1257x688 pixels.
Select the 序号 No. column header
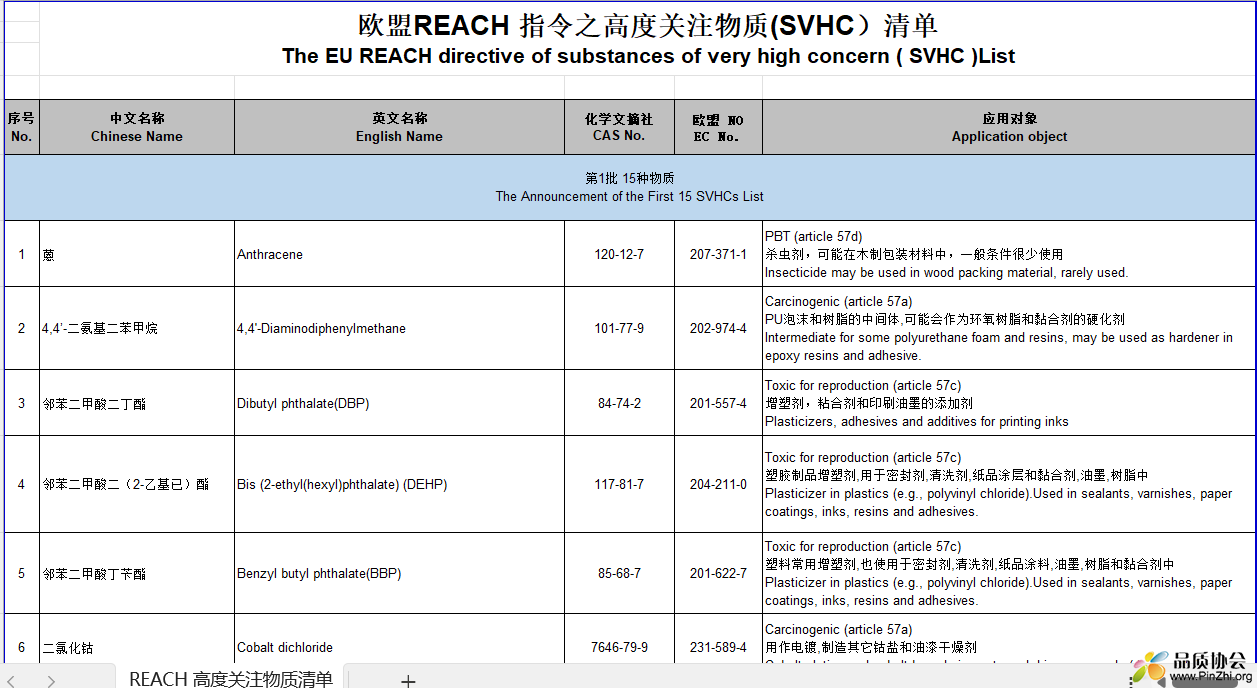(x=22, y=127)
